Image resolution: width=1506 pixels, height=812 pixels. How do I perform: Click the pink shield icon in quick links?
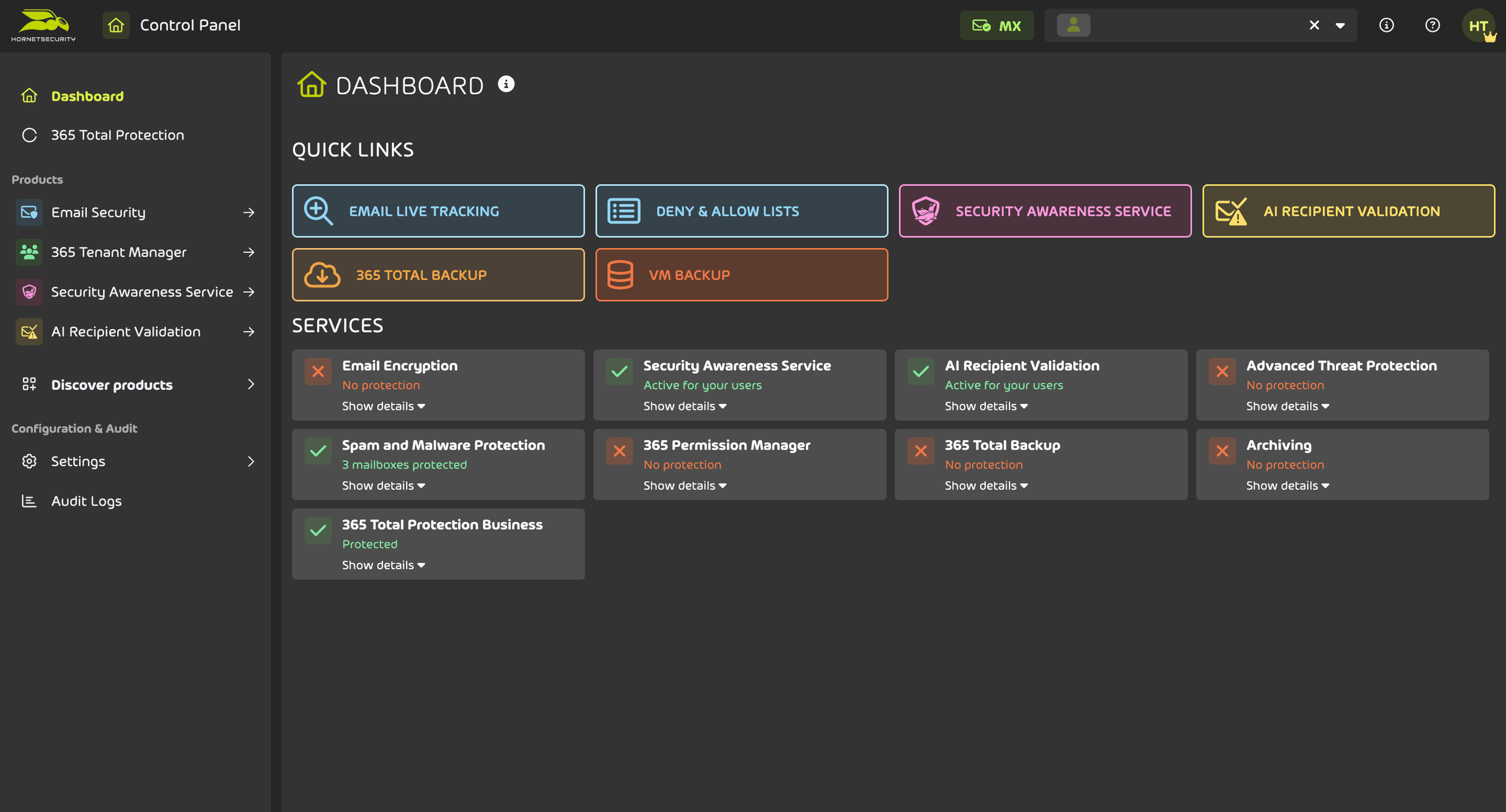(x=925, y=211)
